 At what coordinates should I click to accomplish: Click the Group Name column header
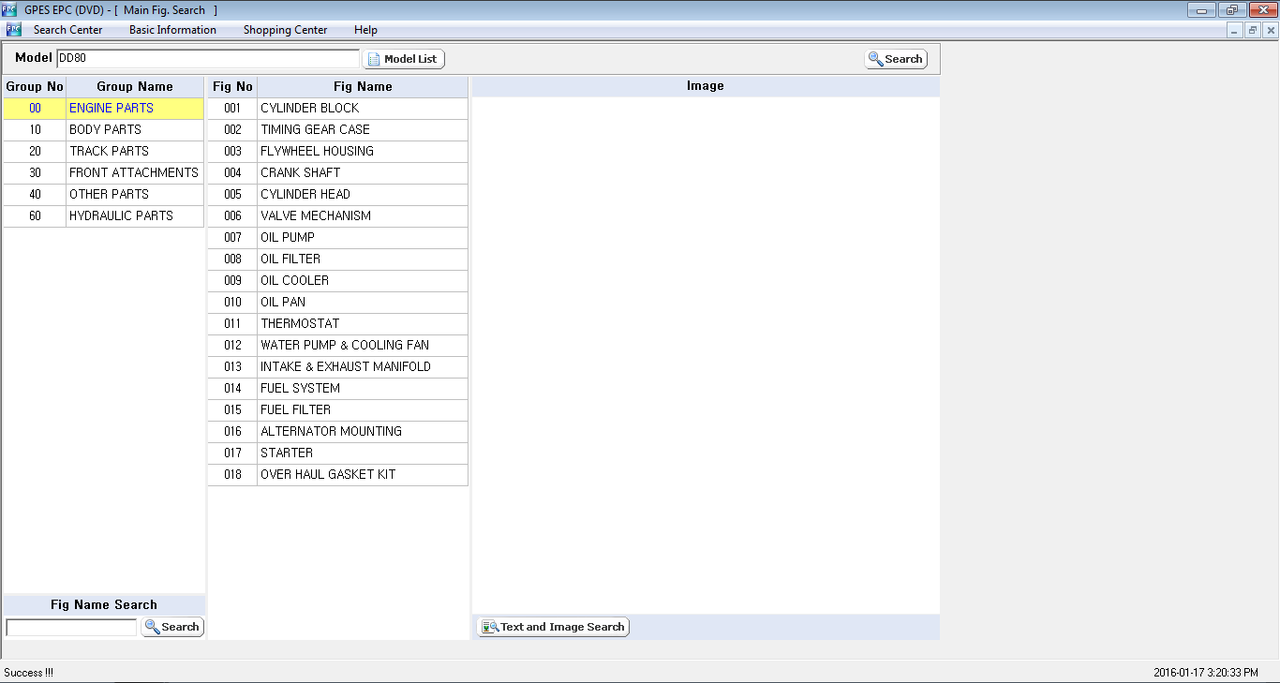[x=135, y=87]
